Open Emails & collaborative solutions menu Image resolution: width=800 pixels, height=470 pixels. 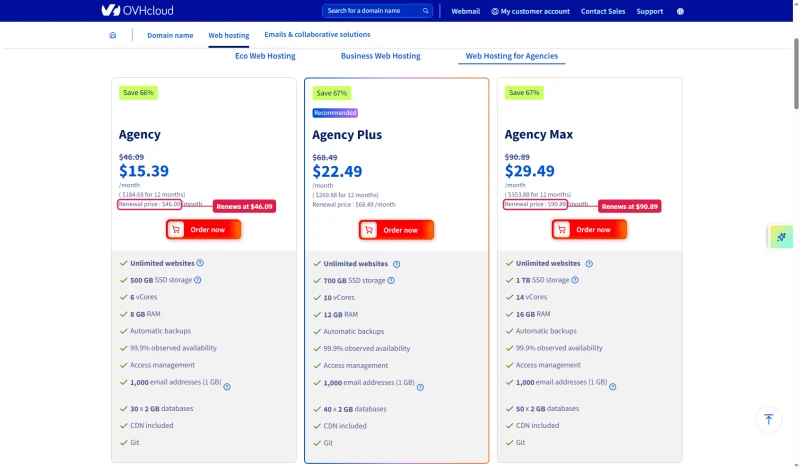[317, 34]
